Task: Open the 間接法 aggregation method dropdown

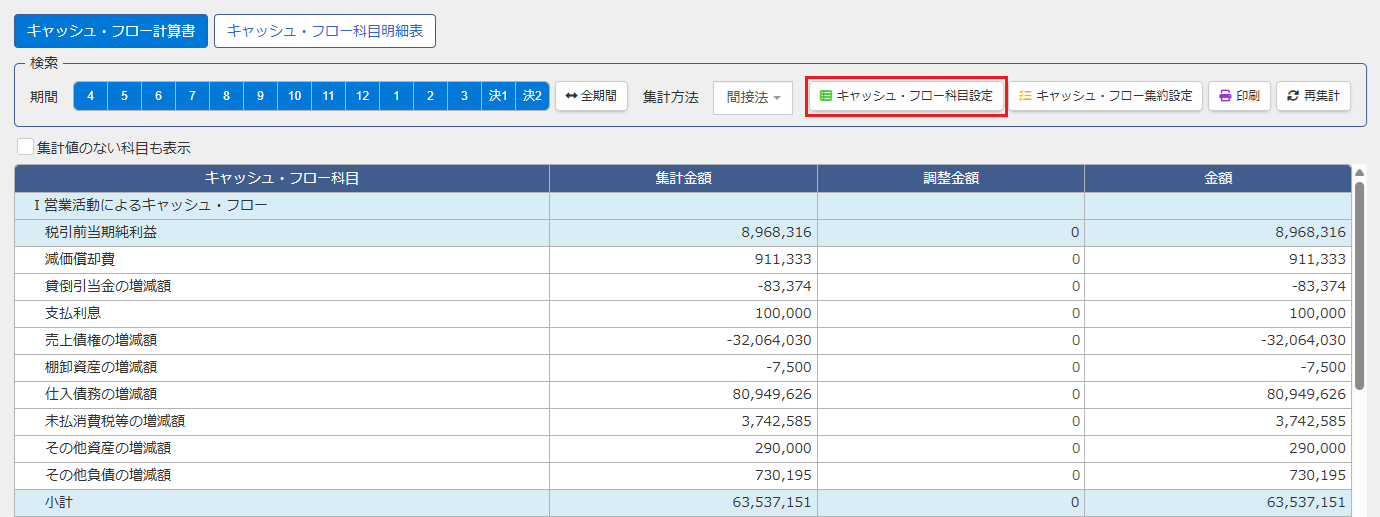Action: click(753, 97)
